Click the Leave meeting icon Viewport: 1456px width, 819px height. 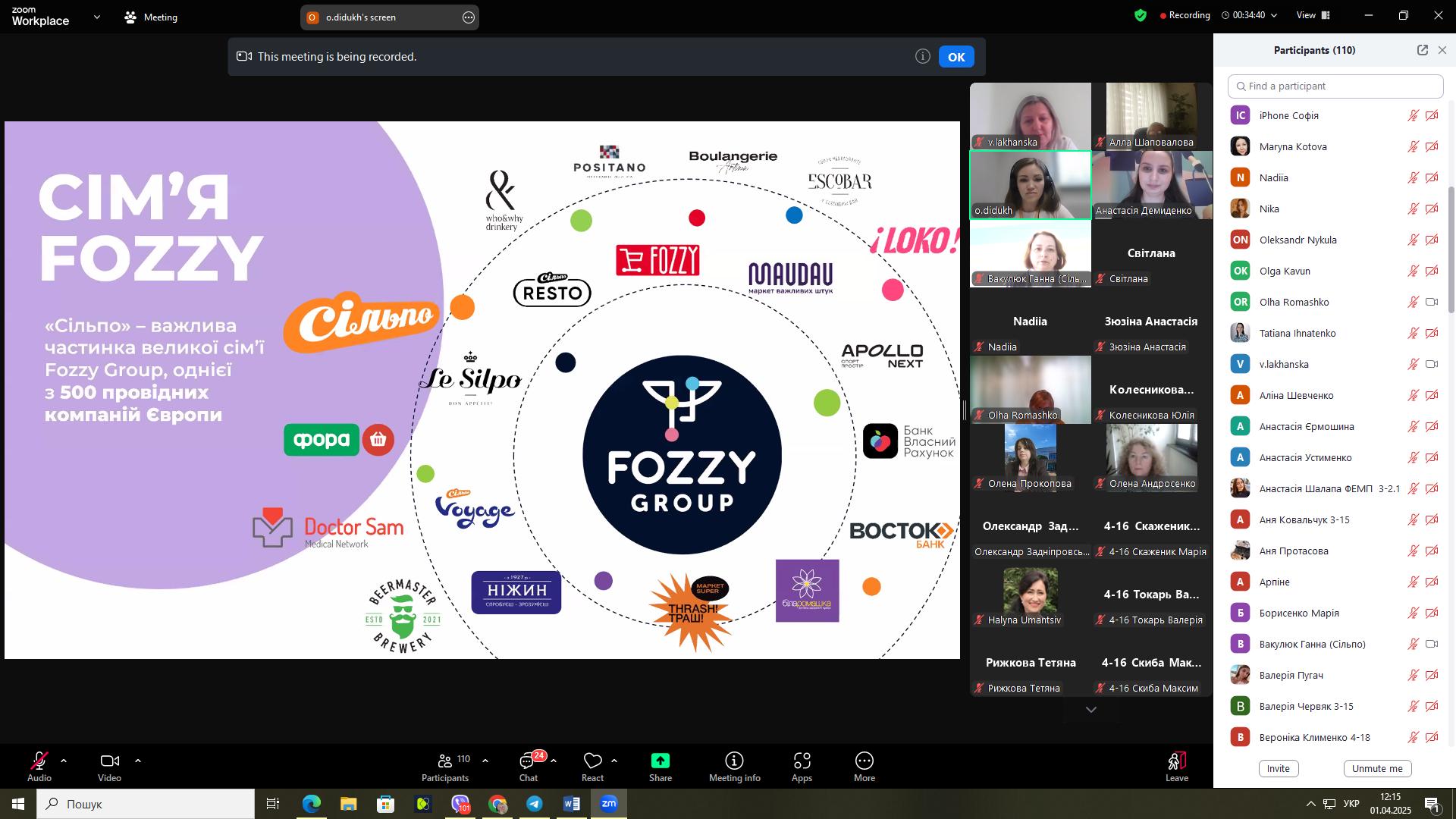[x=1177, y=761]
